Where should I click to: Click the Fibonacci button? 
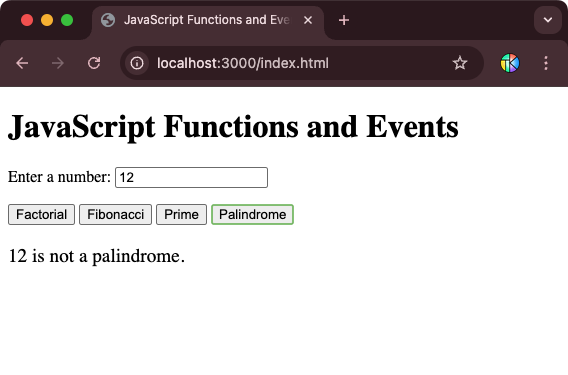click(x=116, y=214)
